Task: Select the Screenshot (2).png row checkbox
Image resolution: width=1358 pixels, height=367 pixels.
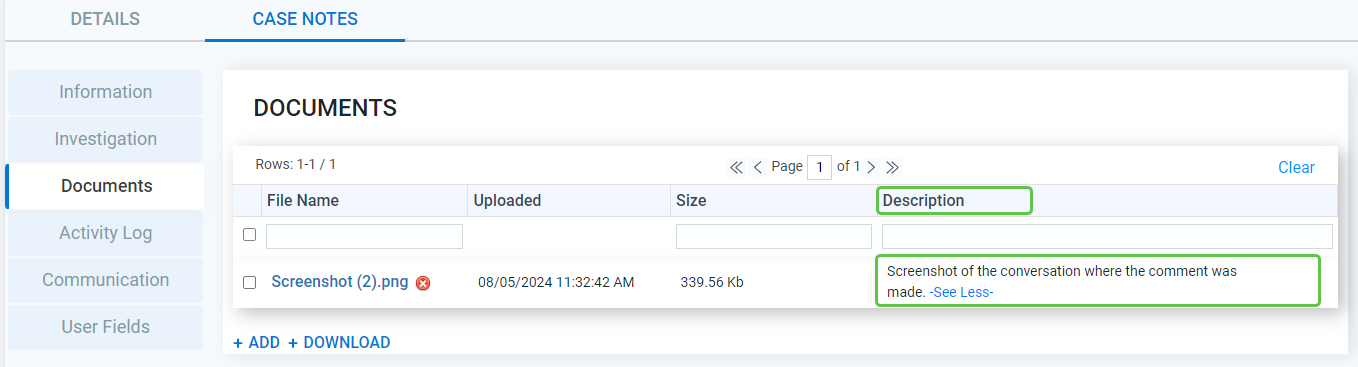Action: [250, 283]
